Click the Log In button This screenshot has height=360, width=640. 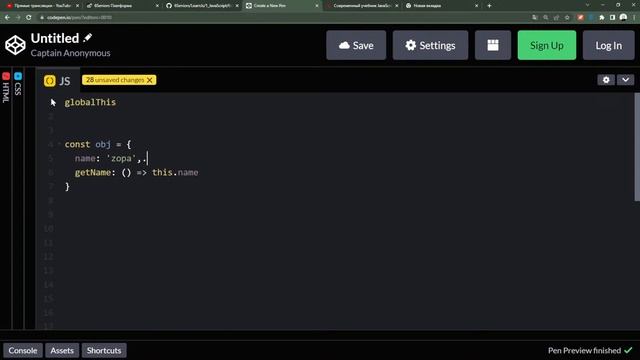tap(608, 45)
